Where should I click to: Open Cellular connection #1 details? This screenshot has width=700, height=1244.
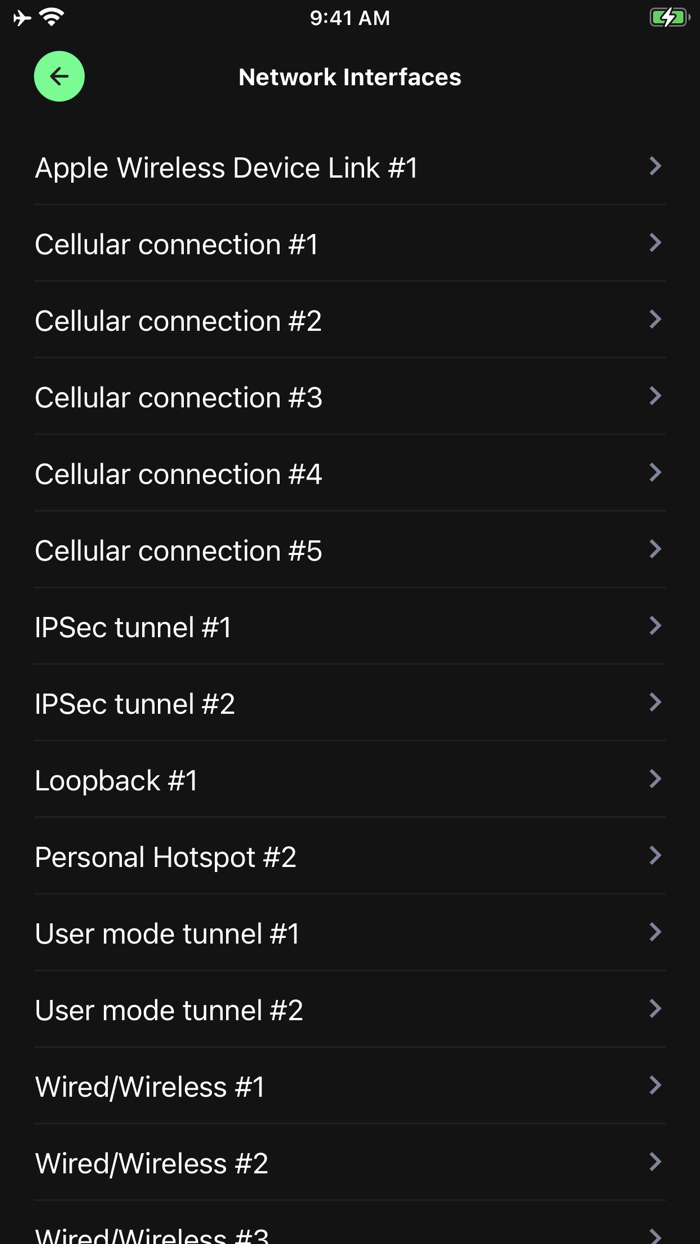[x=176, y=244]
